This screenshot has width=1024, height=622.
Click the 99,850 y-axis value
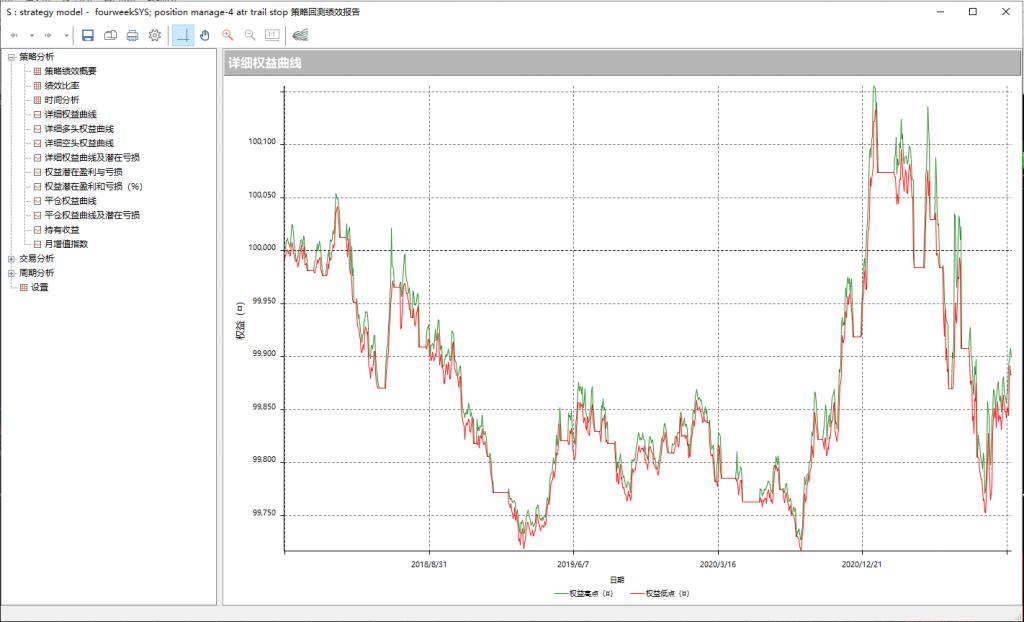tap(266, 407)
